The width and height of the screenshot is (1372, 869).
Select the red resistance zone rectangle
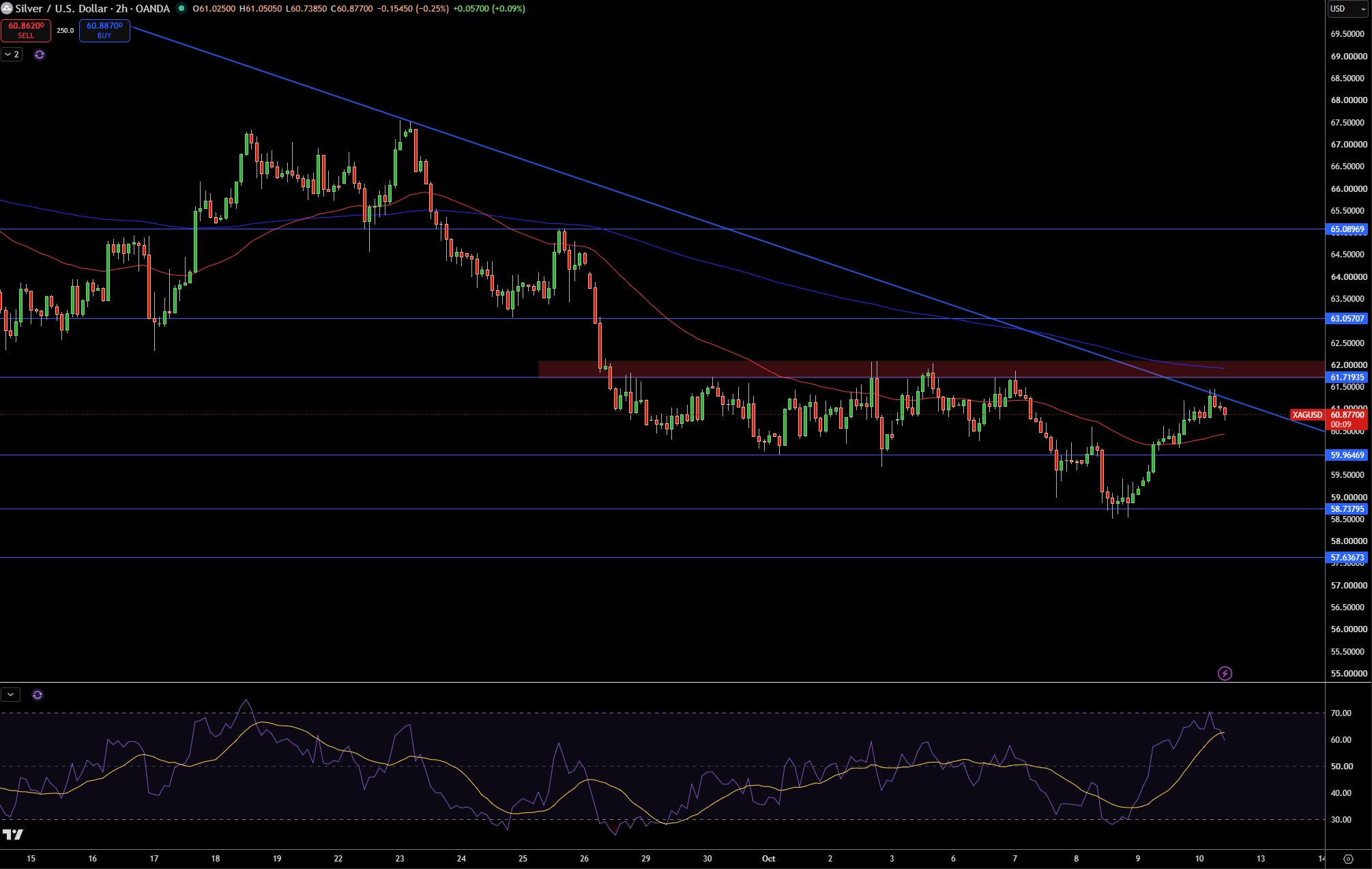click(x=931, y=369)
